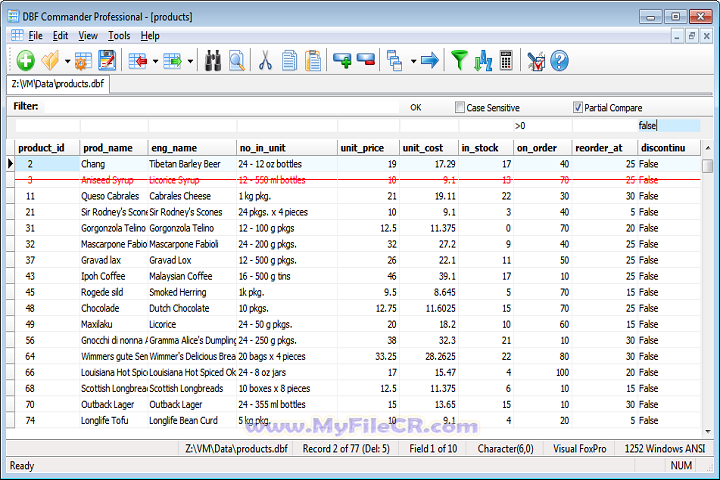720x480 pixels.
Task: Click the row selector for Chang row
Action: tap(10, 164)
